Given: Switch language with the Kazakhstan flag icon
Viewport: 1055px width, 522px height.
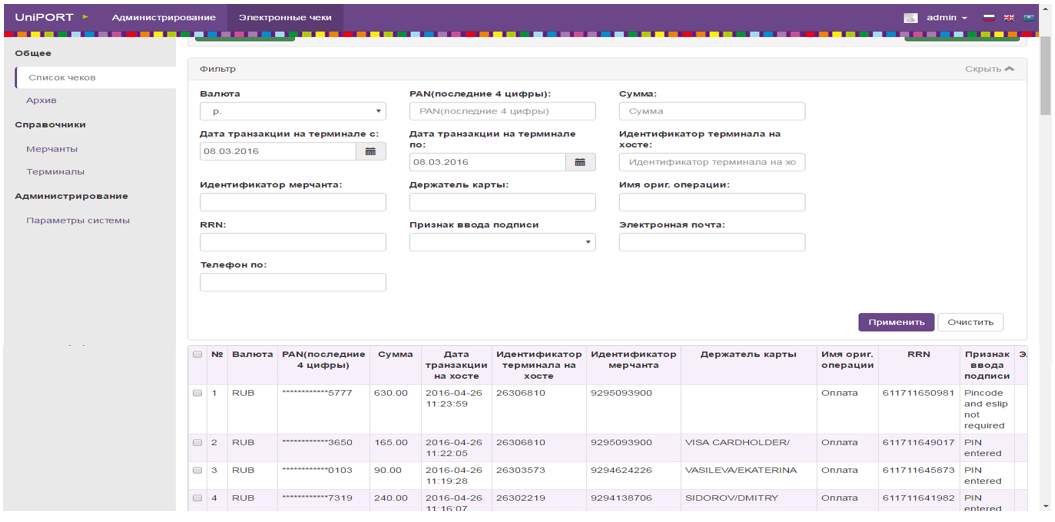Looking at the screenshot, I should 1027,18.
